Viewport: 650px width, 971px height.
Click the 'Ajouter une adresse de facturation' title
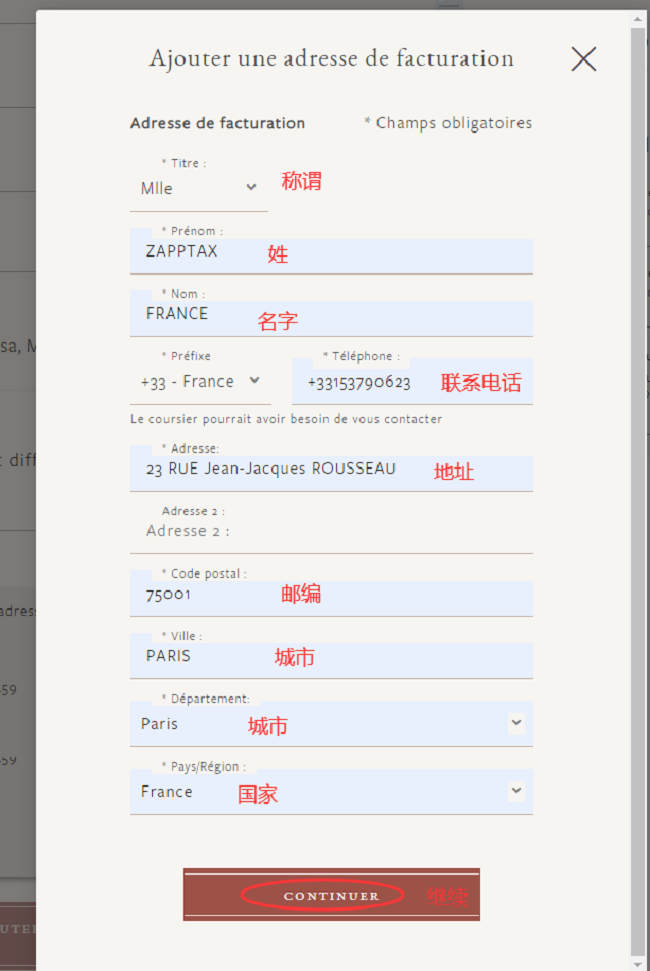(331, 59)
